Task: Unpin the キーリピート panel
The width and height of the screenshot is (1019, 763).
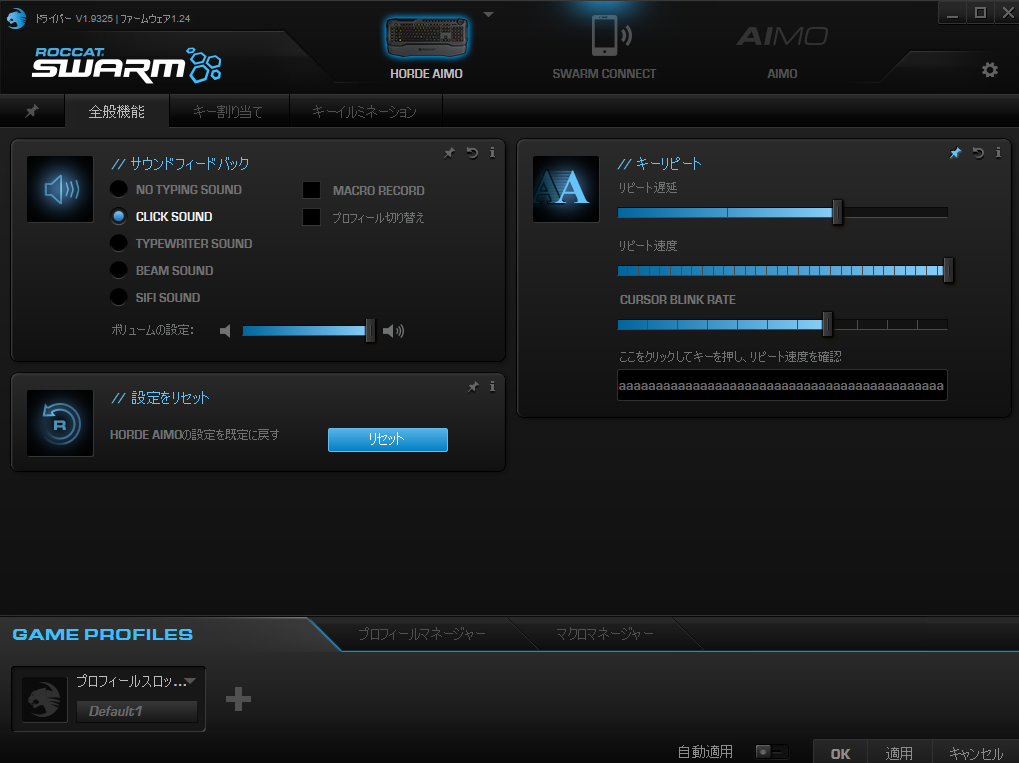Action: pyautogui.click(x=955, y=153)
